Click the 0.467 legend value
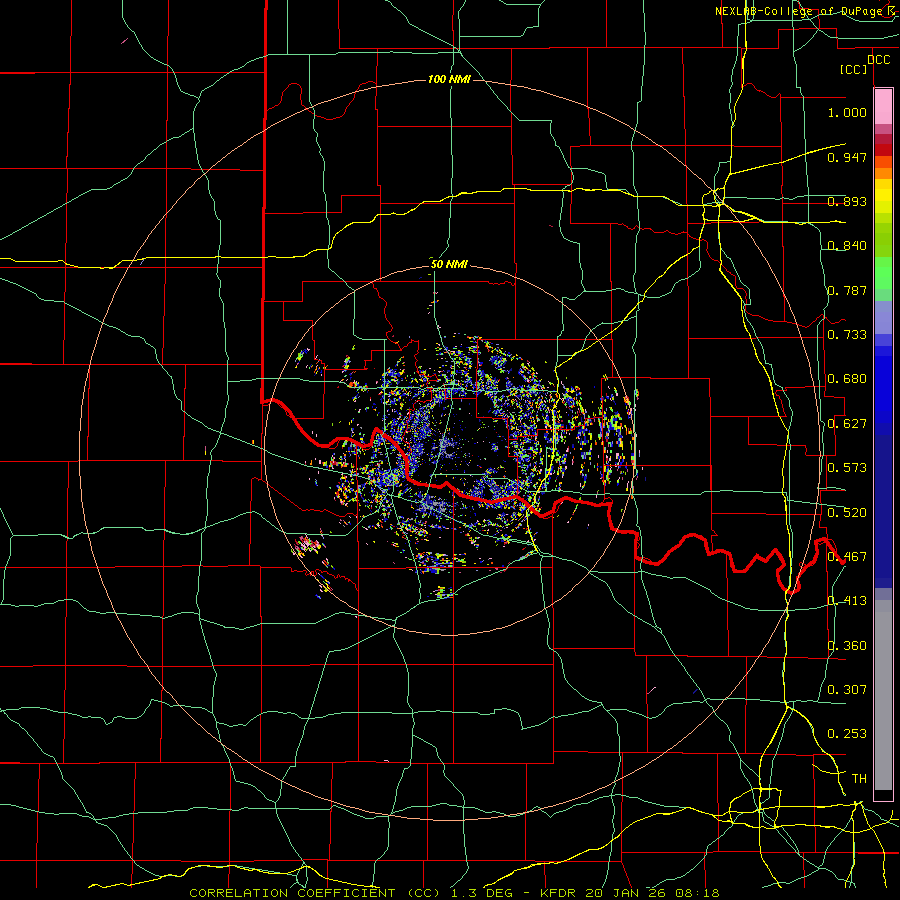 pyautogui.click(x=847, y=557)
